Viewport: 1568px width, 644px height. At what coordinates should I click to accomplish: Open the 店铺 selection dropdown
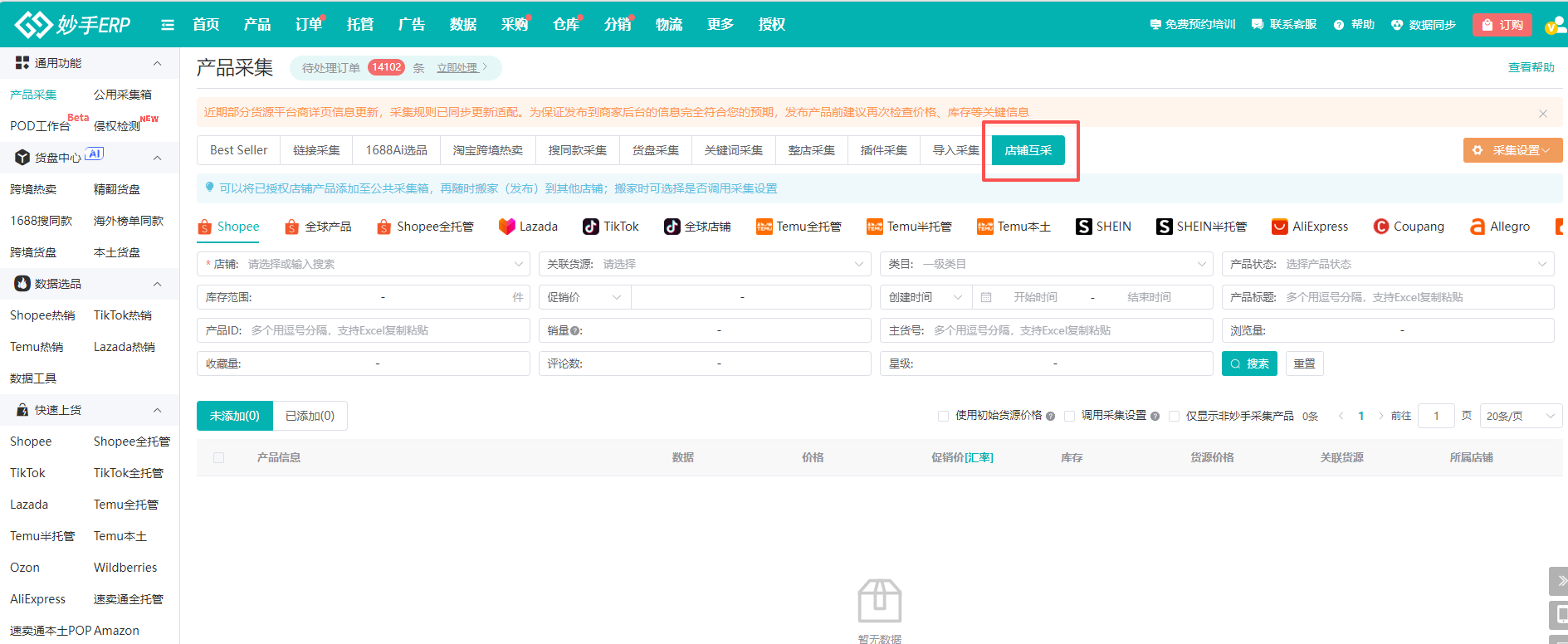tap(363, 264)
